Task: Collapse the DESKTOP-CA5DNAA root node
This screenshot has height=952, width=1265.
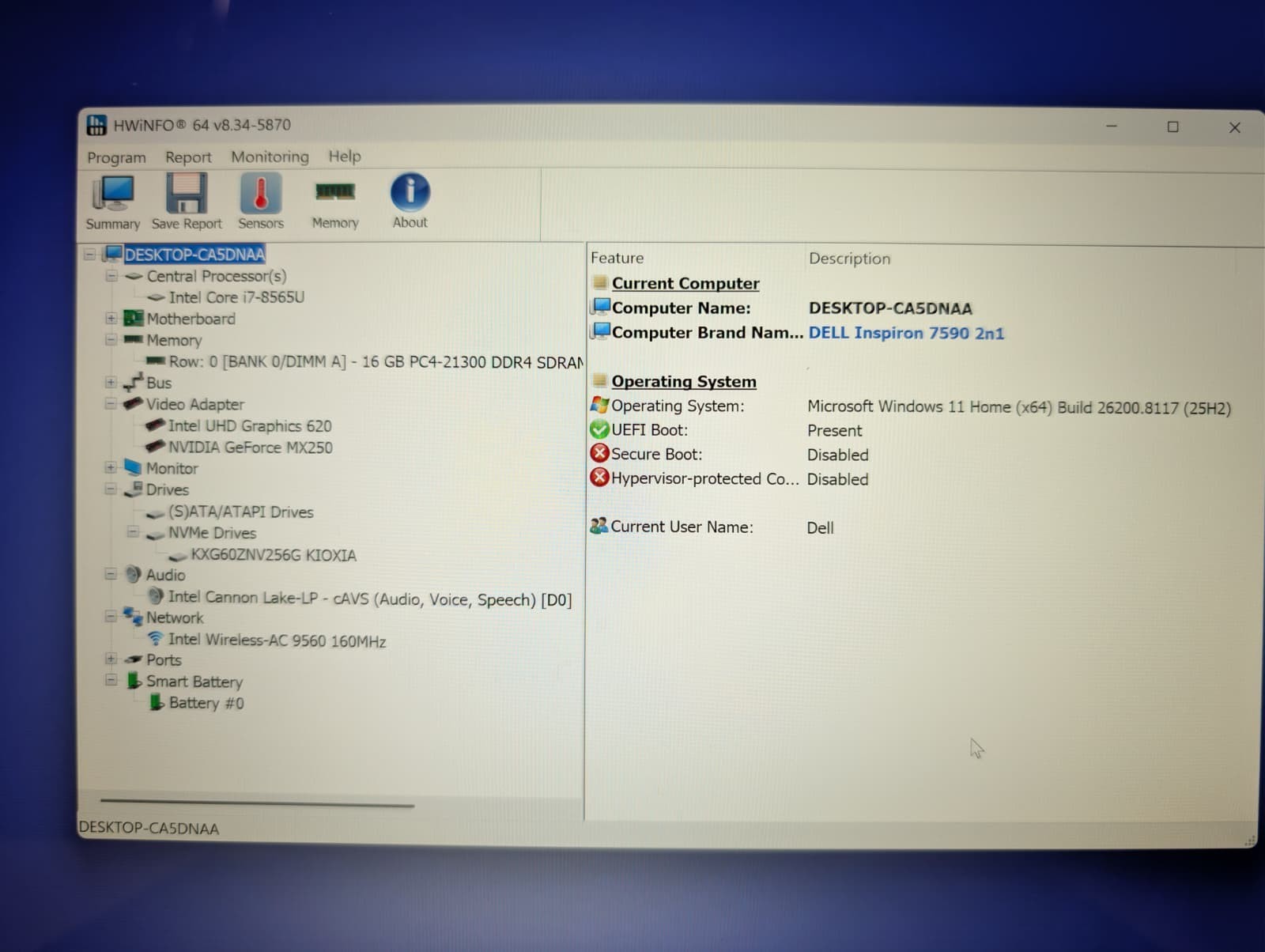Action: (89, 255)
